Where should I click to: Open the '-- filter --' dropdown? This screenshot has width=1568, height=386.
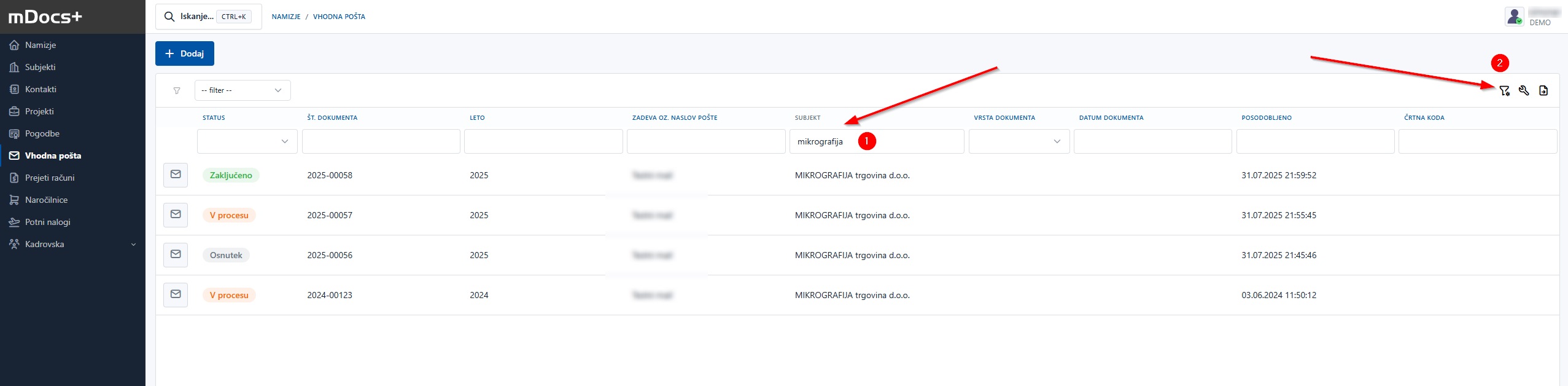point(243,90)
